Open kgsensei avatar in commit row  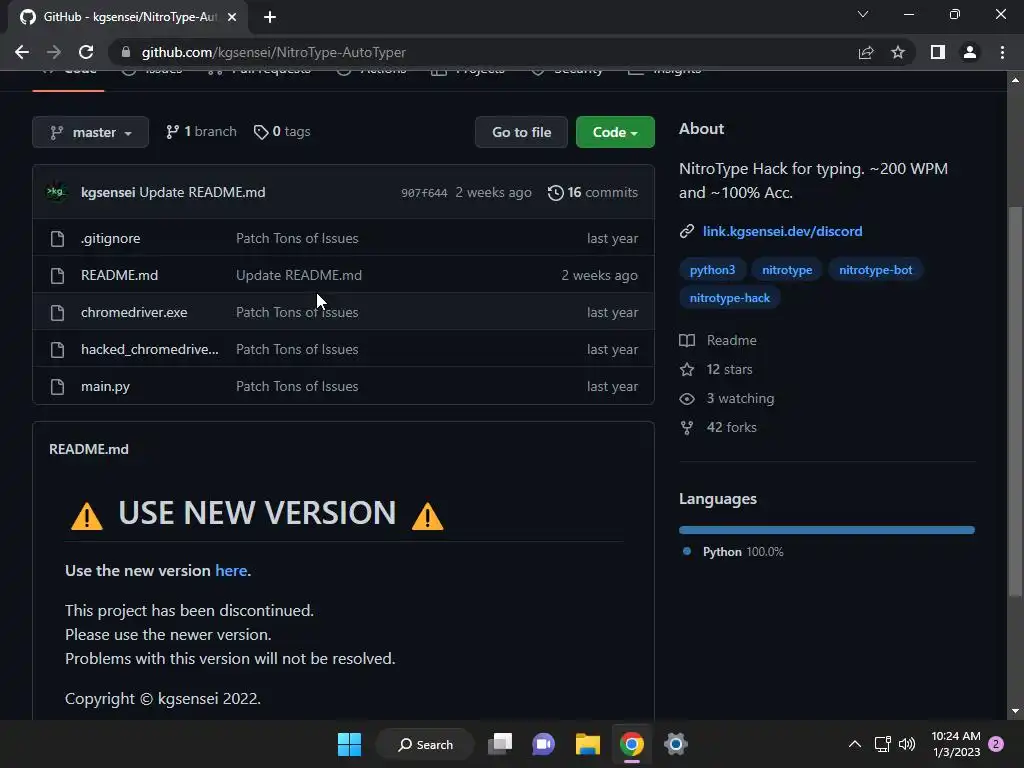click(x=56, y=192)
